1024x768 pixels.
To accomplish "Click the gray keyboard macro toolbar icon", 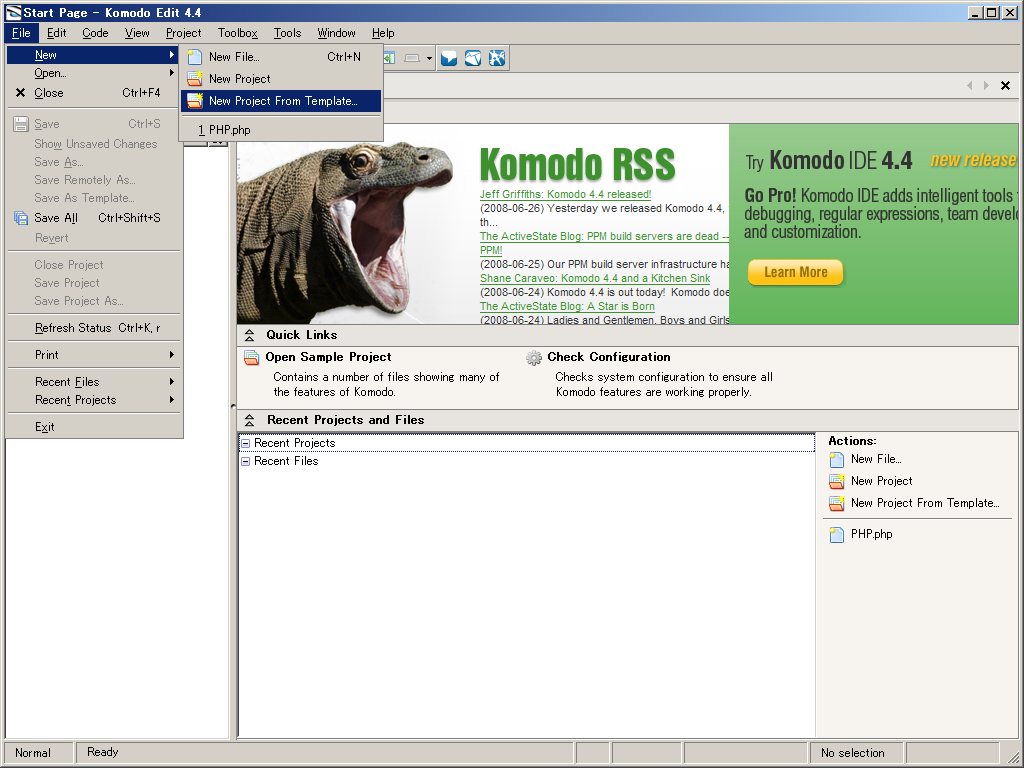I will 411,58.
